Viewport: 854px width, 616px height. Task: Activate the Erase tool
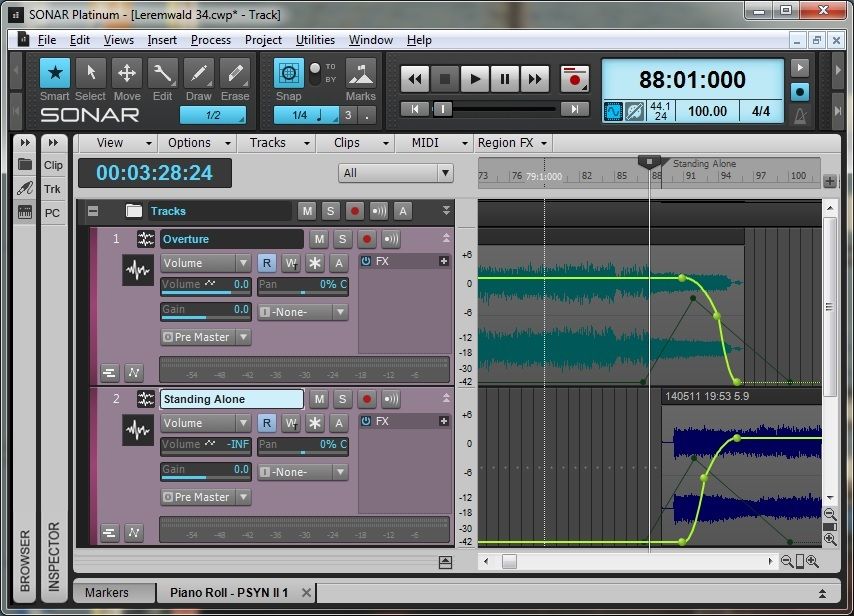pos(234,74)
